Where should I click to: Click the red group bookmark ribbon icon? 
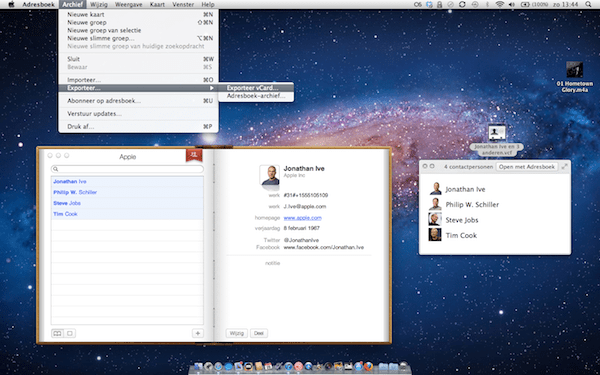(194, 155)
